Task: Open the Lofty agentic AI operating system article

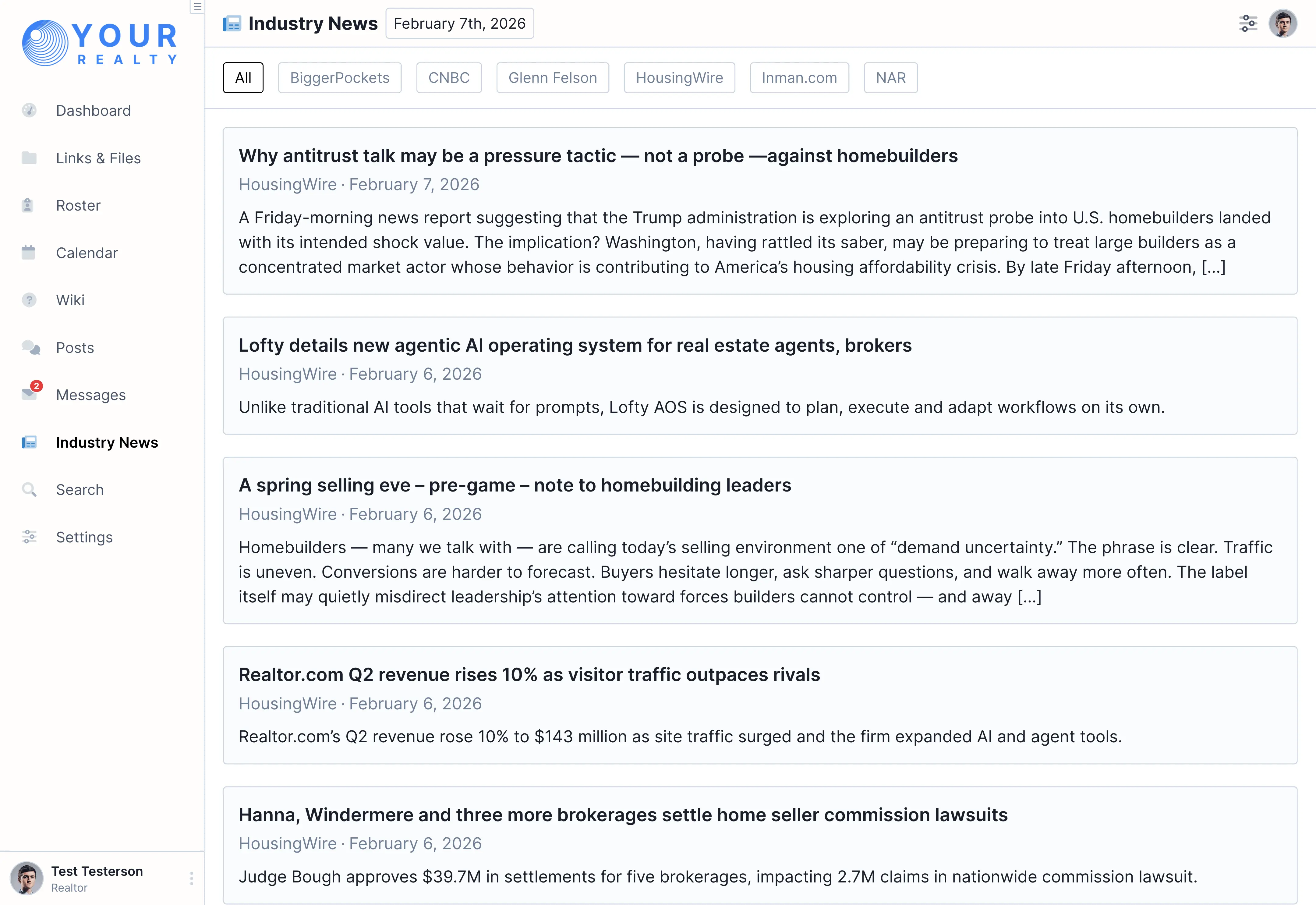Action: pyautogui.click(x=575, y=345)
